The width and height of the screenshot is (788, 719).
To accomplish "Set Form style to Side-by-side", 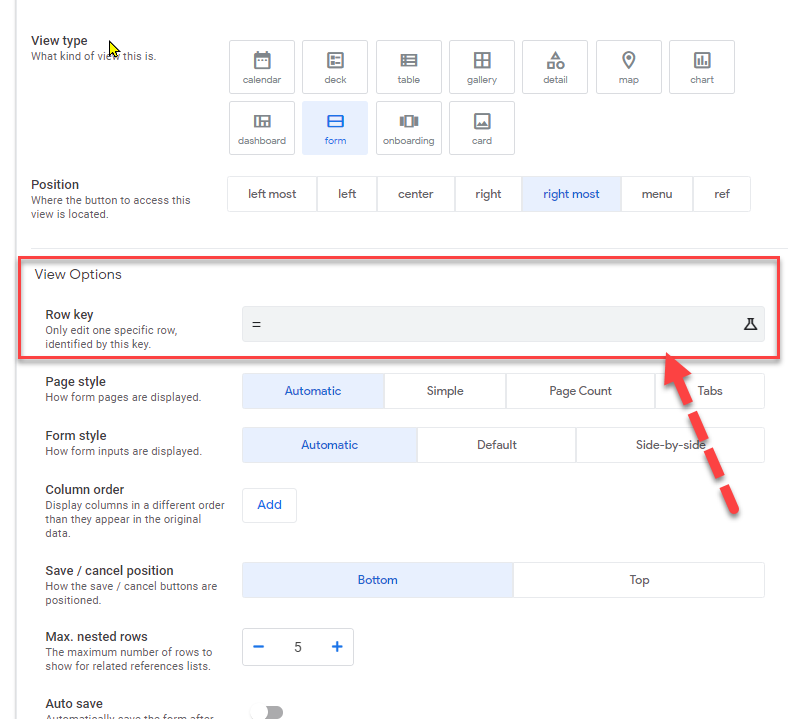I will (x=670, y=445).
